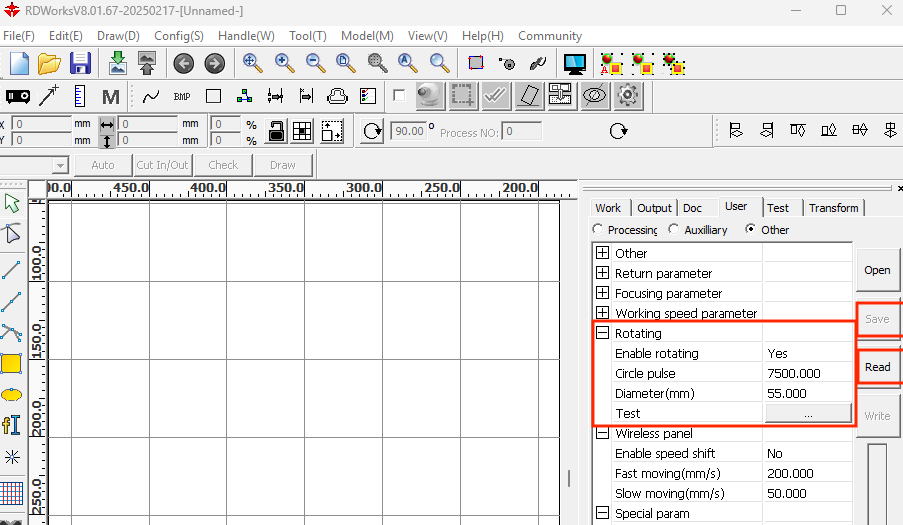Switch to the Work tab
Viewport: 903px width, 525px height.
point(608,208)
